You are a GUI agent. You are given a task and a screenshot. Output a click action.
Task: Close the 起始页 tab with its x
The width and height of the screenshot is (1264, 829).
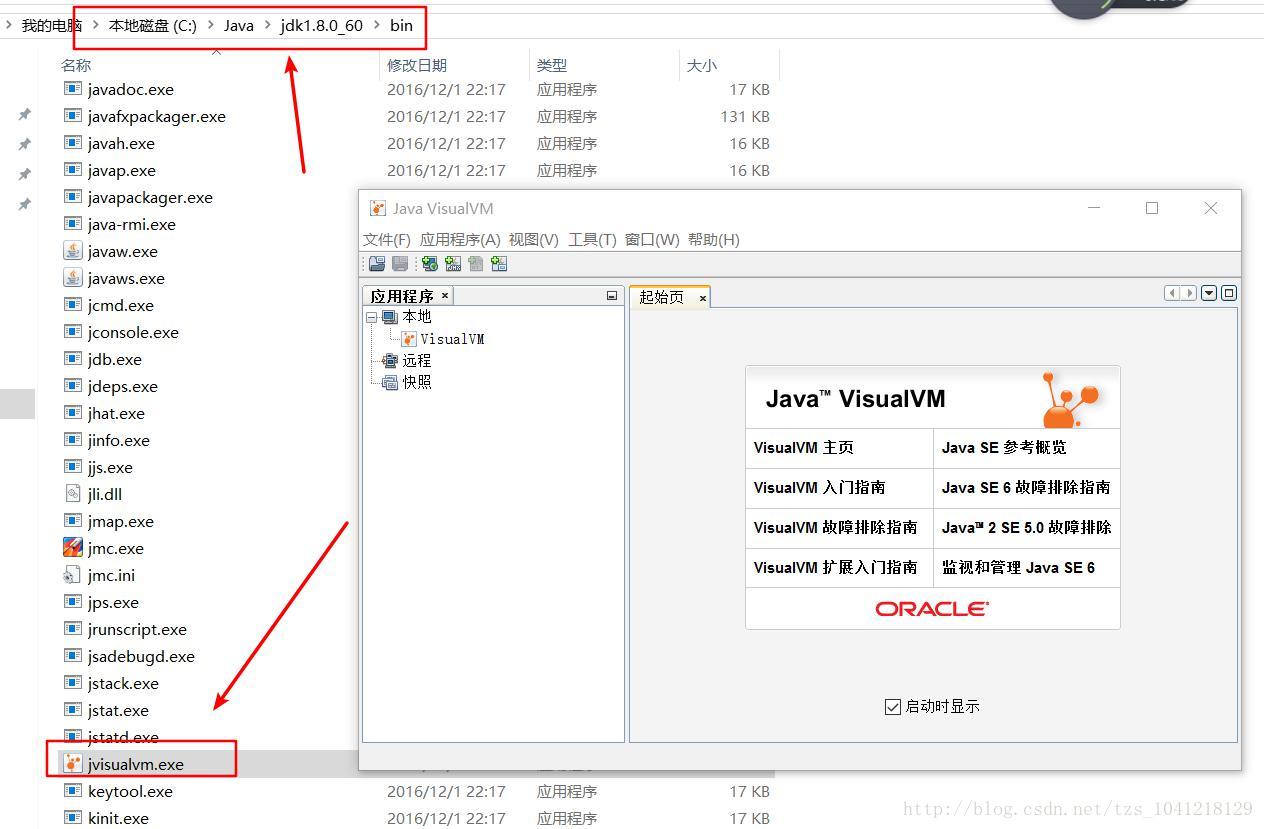[703, 298]
